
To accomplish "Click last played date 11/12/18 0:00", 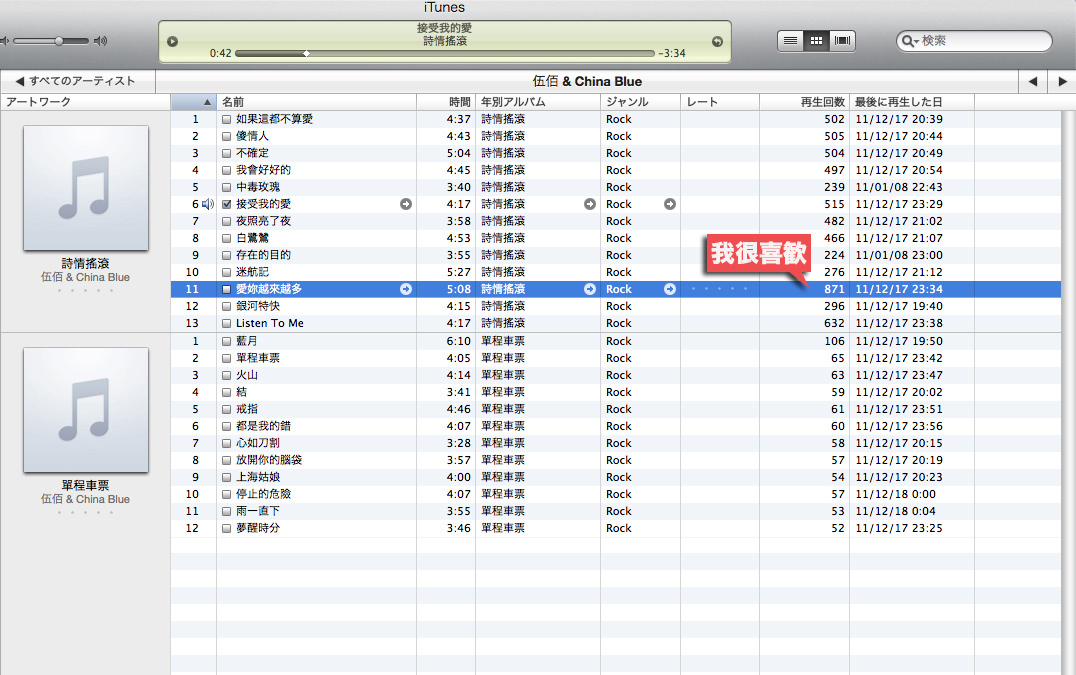I will [x=896, y=495].
